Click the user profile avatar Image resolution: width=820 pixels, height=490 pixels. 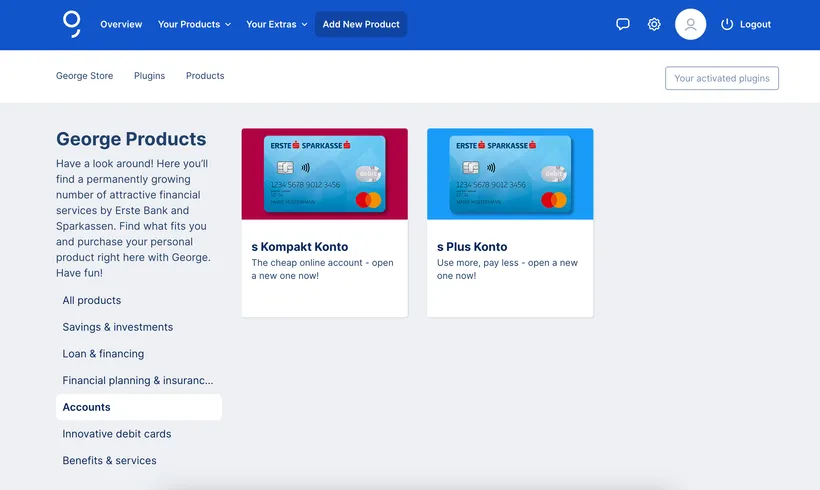(x=690, y=24)
